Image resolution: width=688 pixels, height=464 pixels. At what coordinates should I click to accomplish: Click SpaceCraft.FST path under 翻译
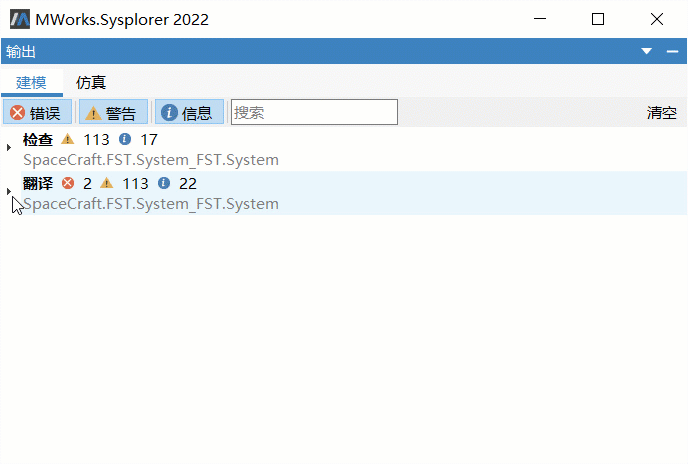pyautogui.click(x=151, y=204)
